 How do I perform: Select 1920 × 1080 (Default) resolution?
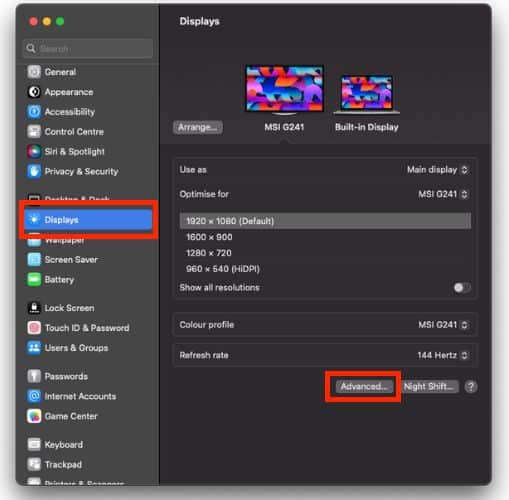pyautogui.click(x=325, y=221)
